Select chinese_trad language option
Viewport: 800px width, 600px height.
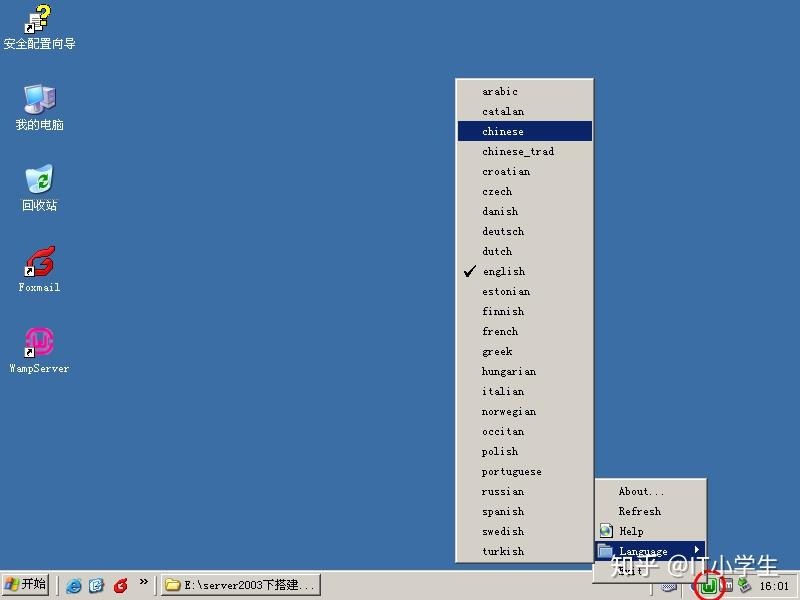(x=524, y=151)
